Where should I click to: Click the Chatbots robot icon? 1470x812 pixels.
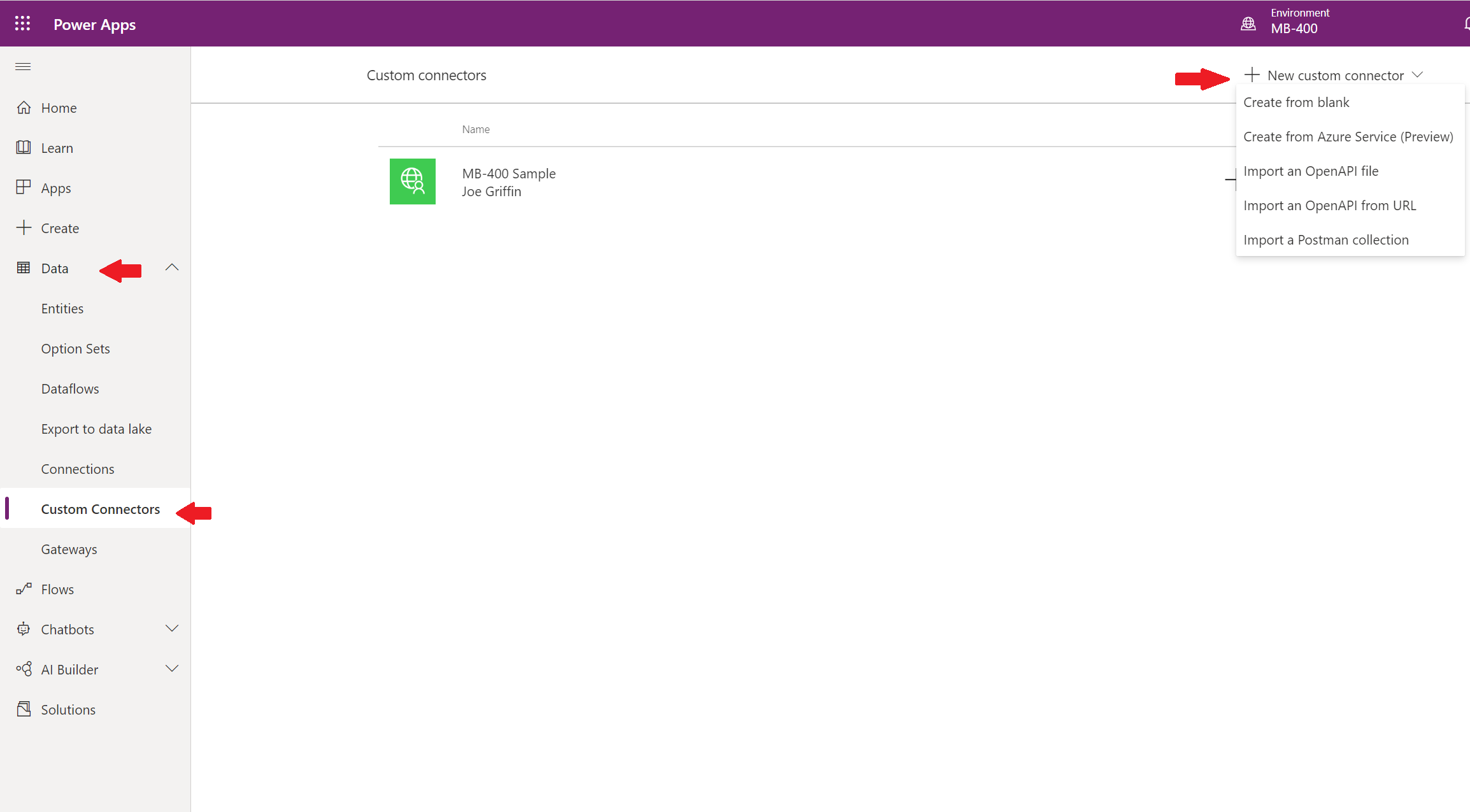coord(24,629)
